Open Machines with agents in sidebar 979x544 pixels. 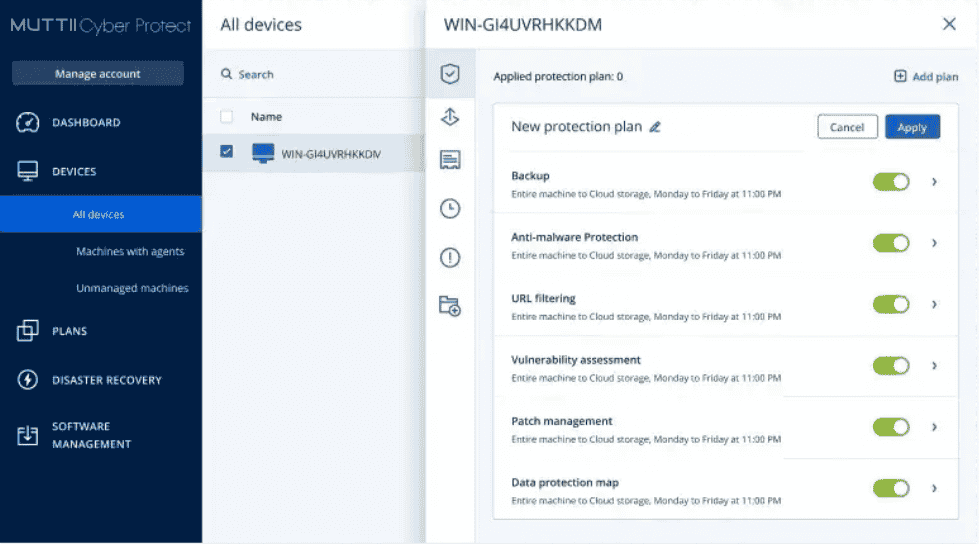point(130,252)
